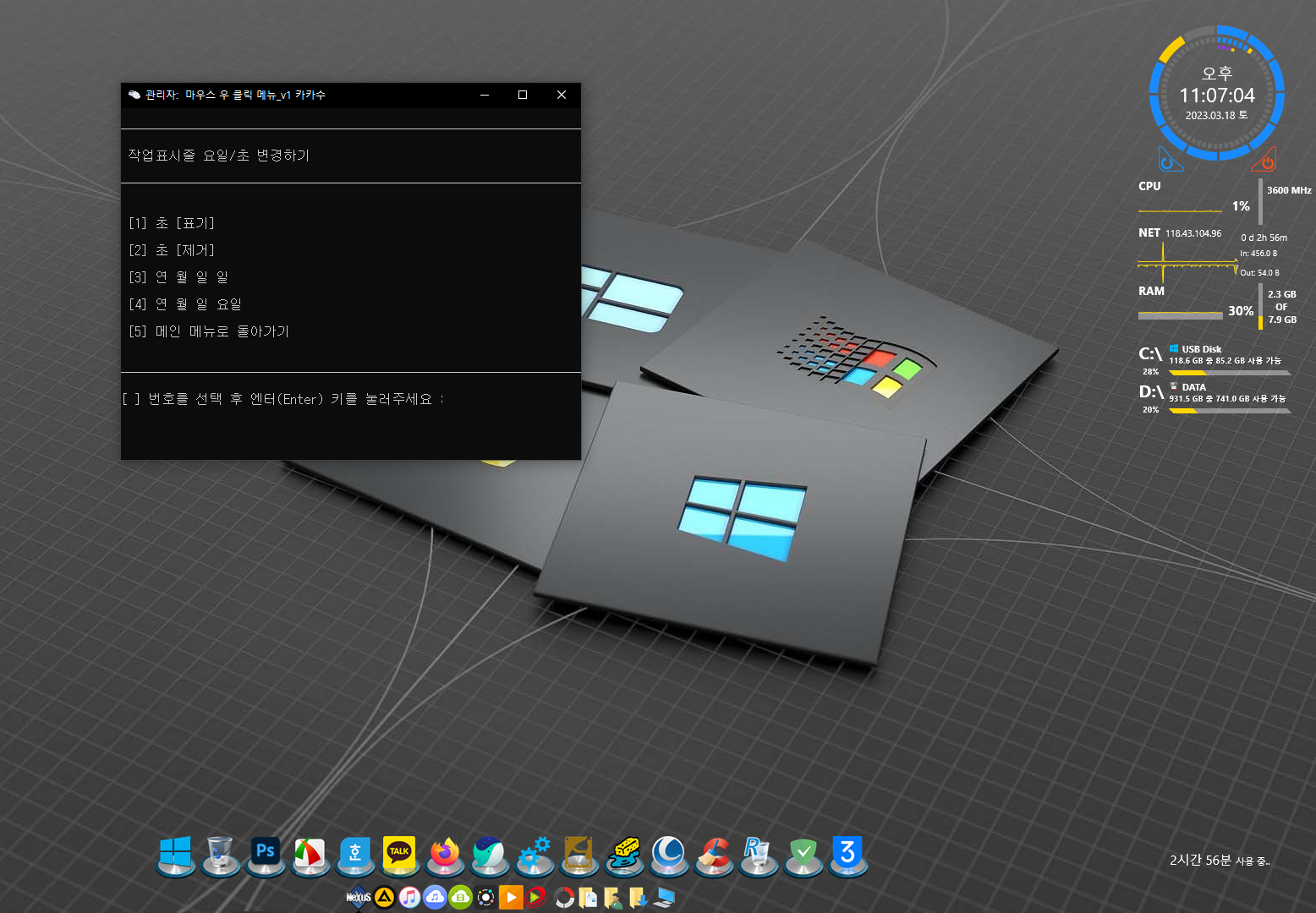
Task: Click the NET IP address 118.43.104.96
Action: tap(1193, 233)
